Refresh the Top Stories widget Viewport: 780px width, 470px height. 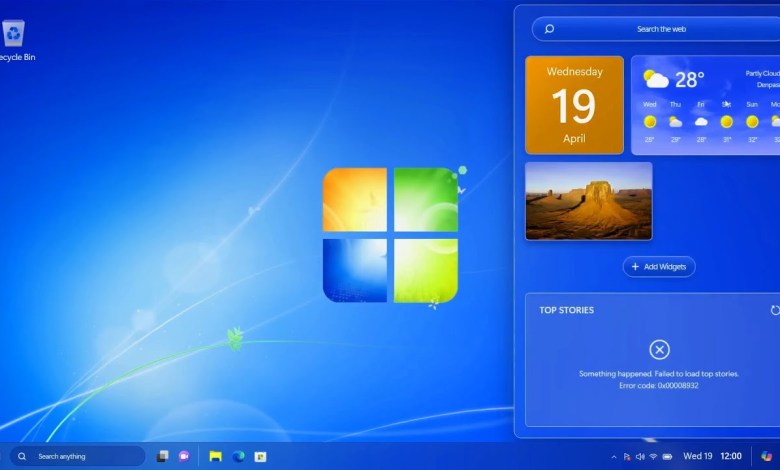click(775, 310)
